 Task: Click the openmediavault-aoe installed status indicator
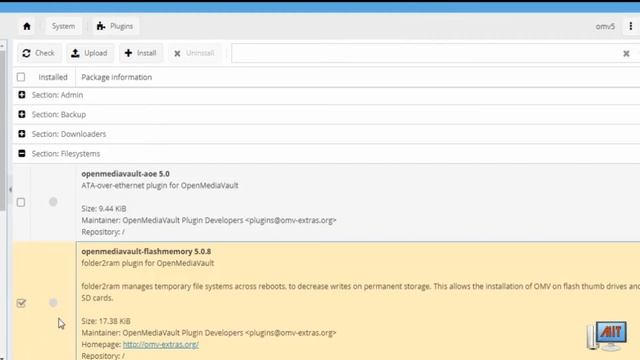[x=53, y=202]
